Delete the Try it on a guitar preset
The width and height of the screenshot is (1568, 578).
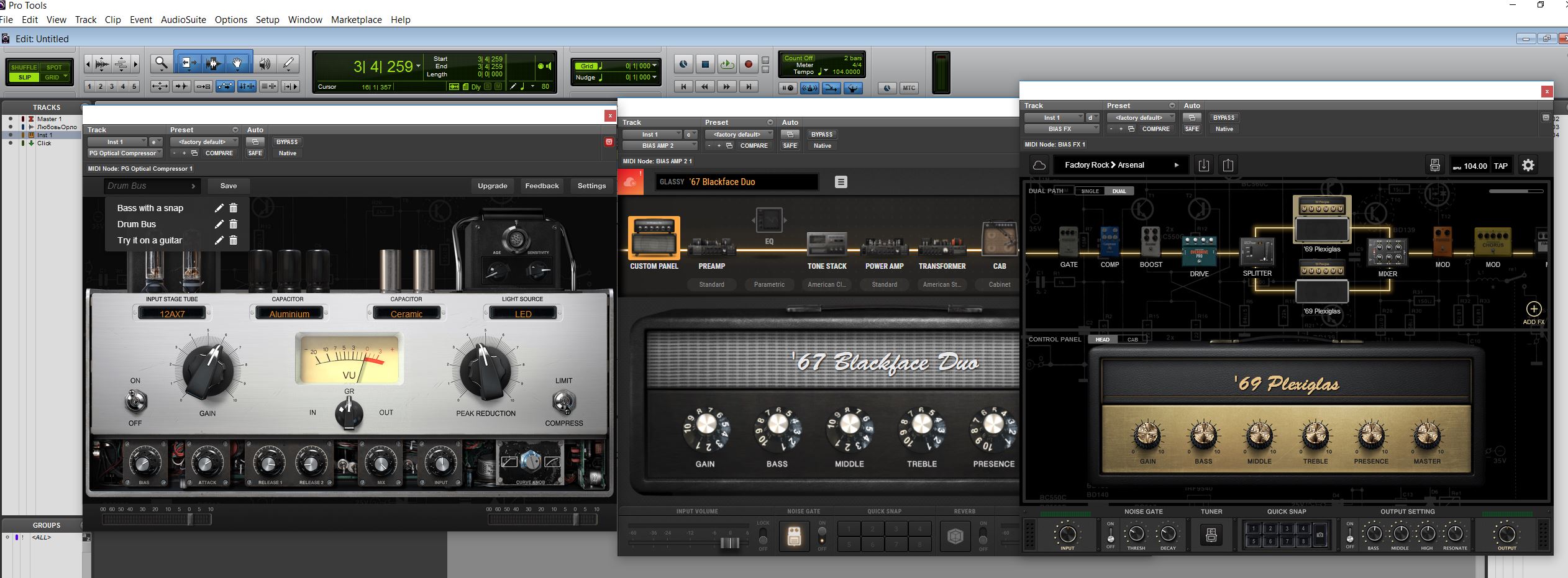tap(234, 240)
